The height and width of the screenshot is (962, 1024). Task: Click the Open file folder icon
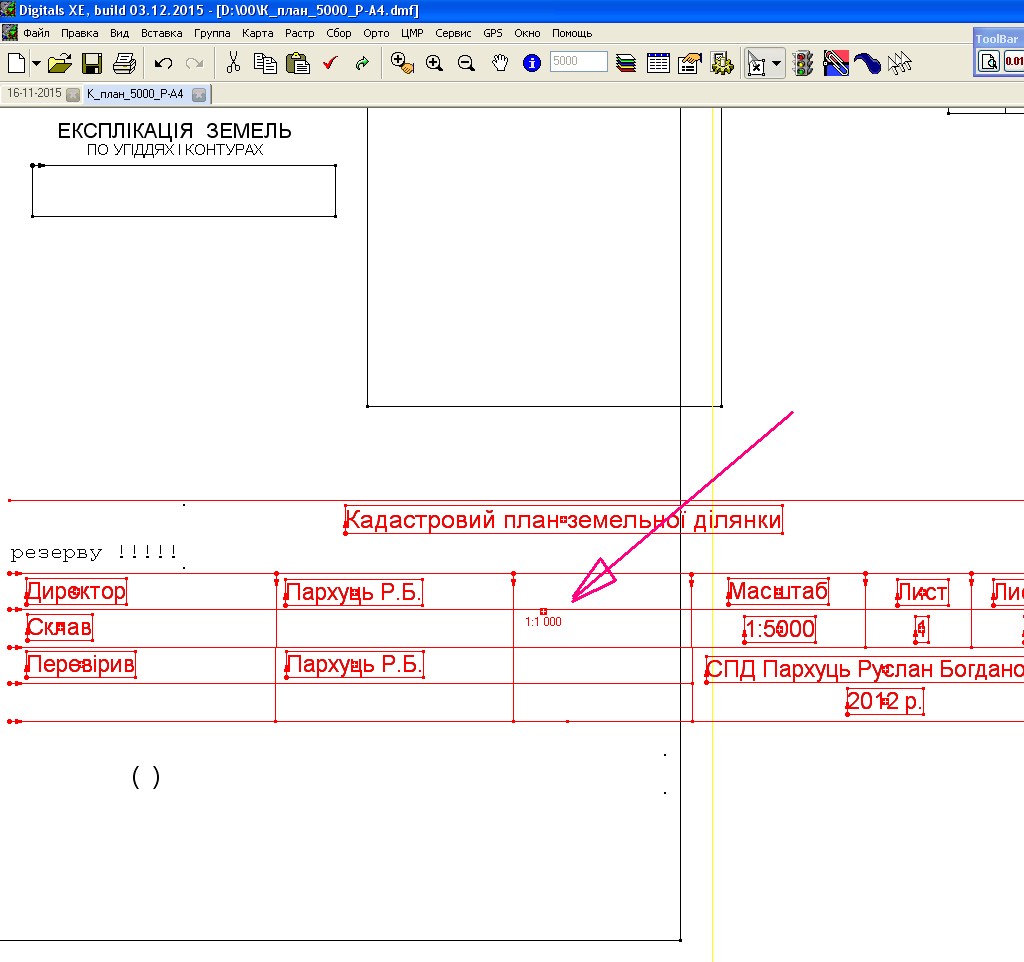tap(60, 63)
